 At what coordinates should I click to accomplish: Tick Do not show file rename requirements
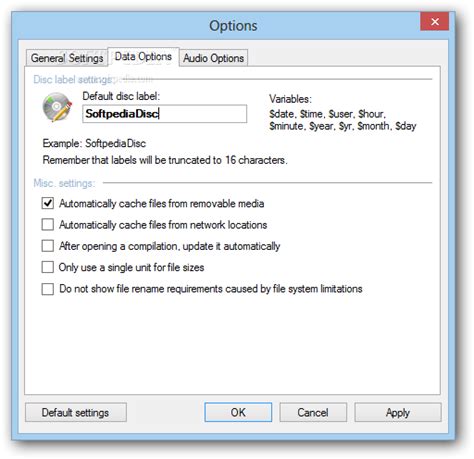(48, 289)
